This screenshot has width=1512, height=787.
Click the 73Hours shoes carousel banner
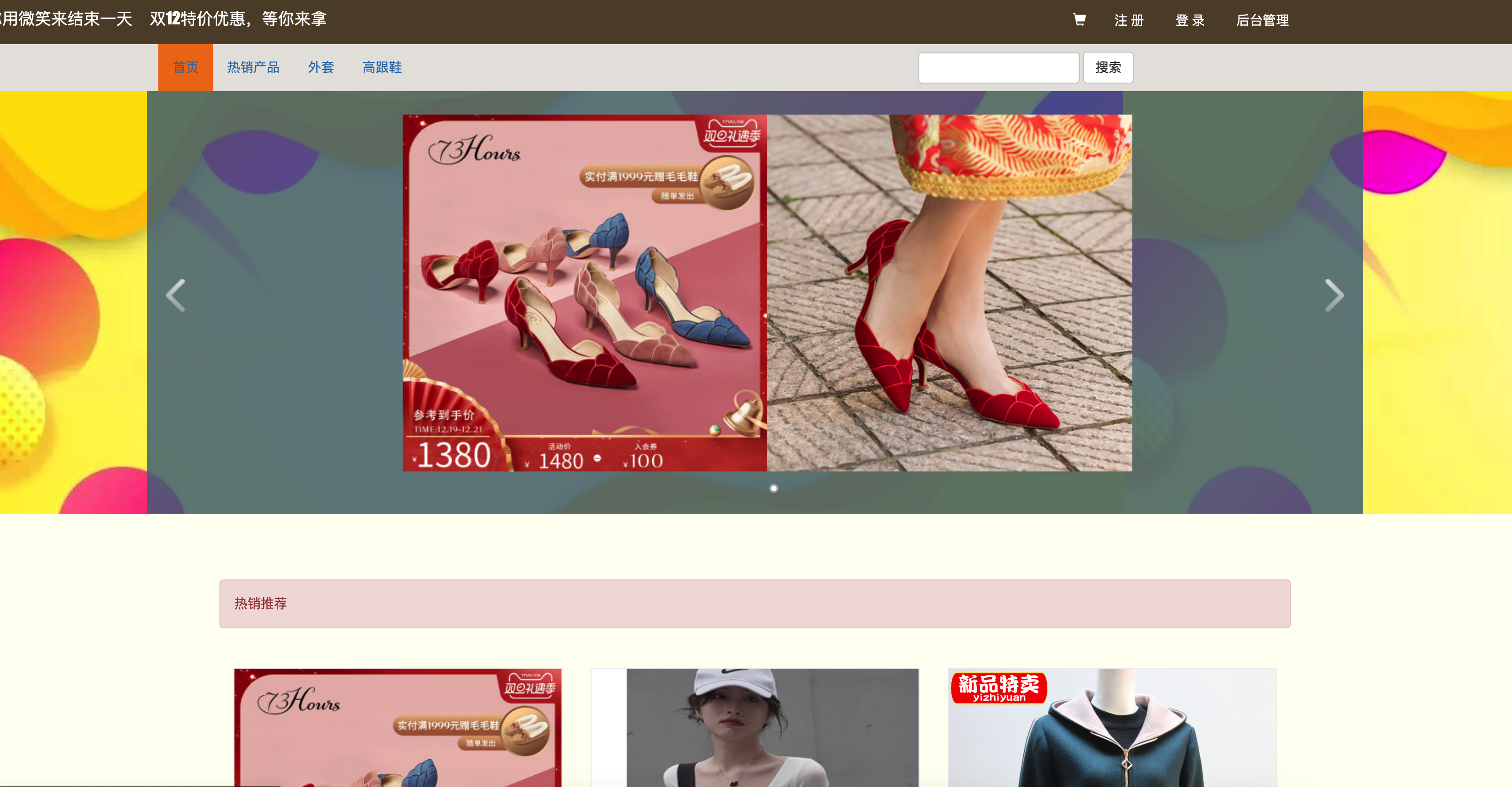tap(585, 293)
